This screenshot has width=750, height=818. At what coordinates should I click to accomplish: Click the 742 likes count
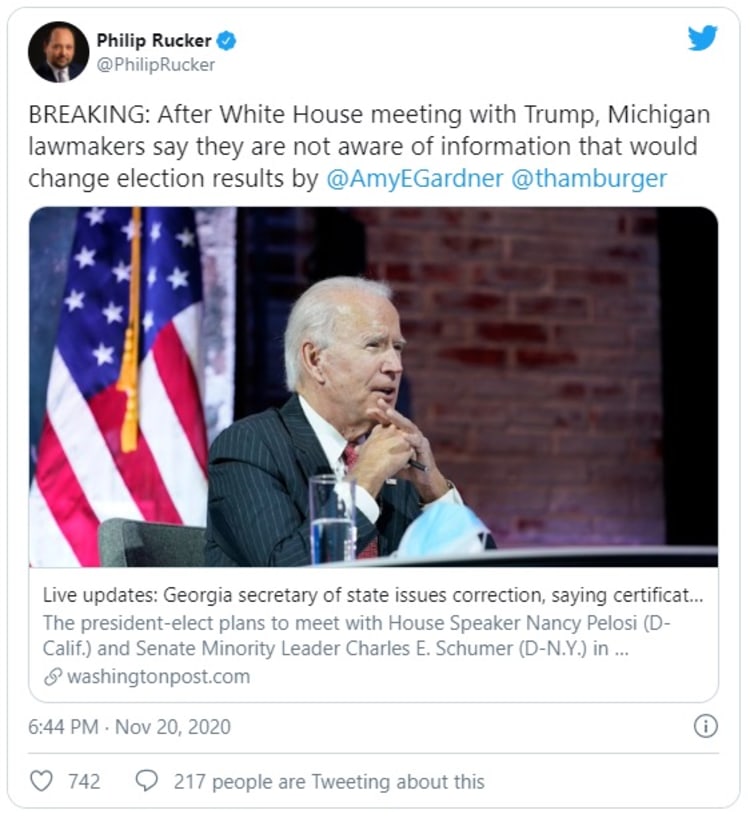pos(84,781)
